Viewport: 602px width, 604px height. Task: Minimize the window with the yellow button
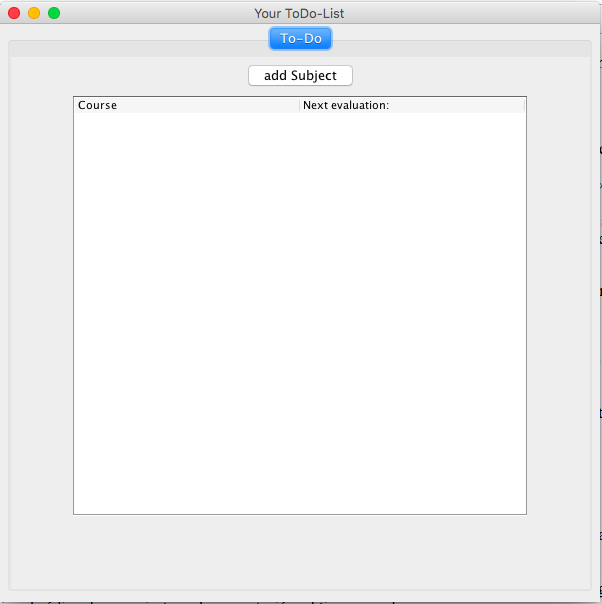click(x=34, y=13)
